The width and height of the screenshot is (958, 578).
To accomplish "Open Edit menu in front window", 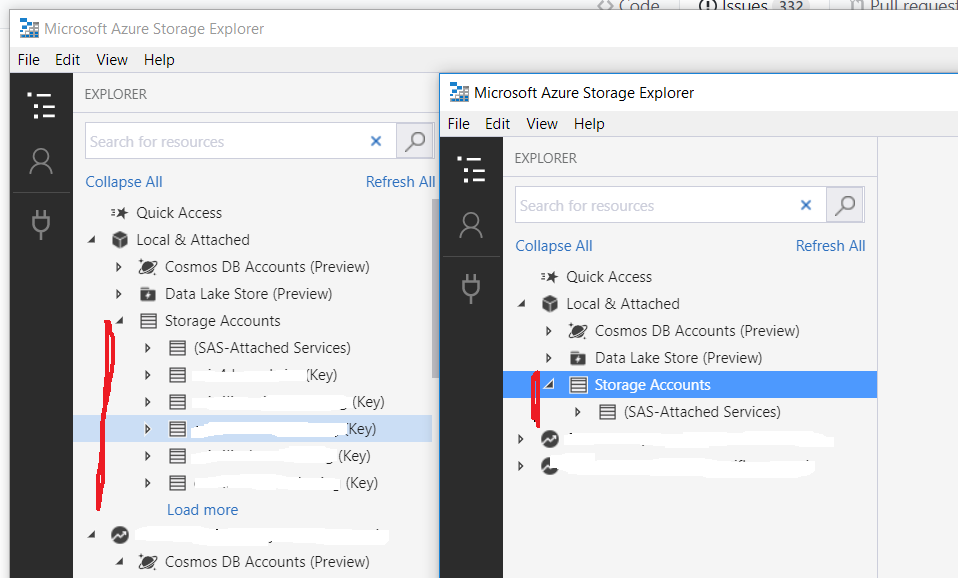I will click(x=497, y=124).
